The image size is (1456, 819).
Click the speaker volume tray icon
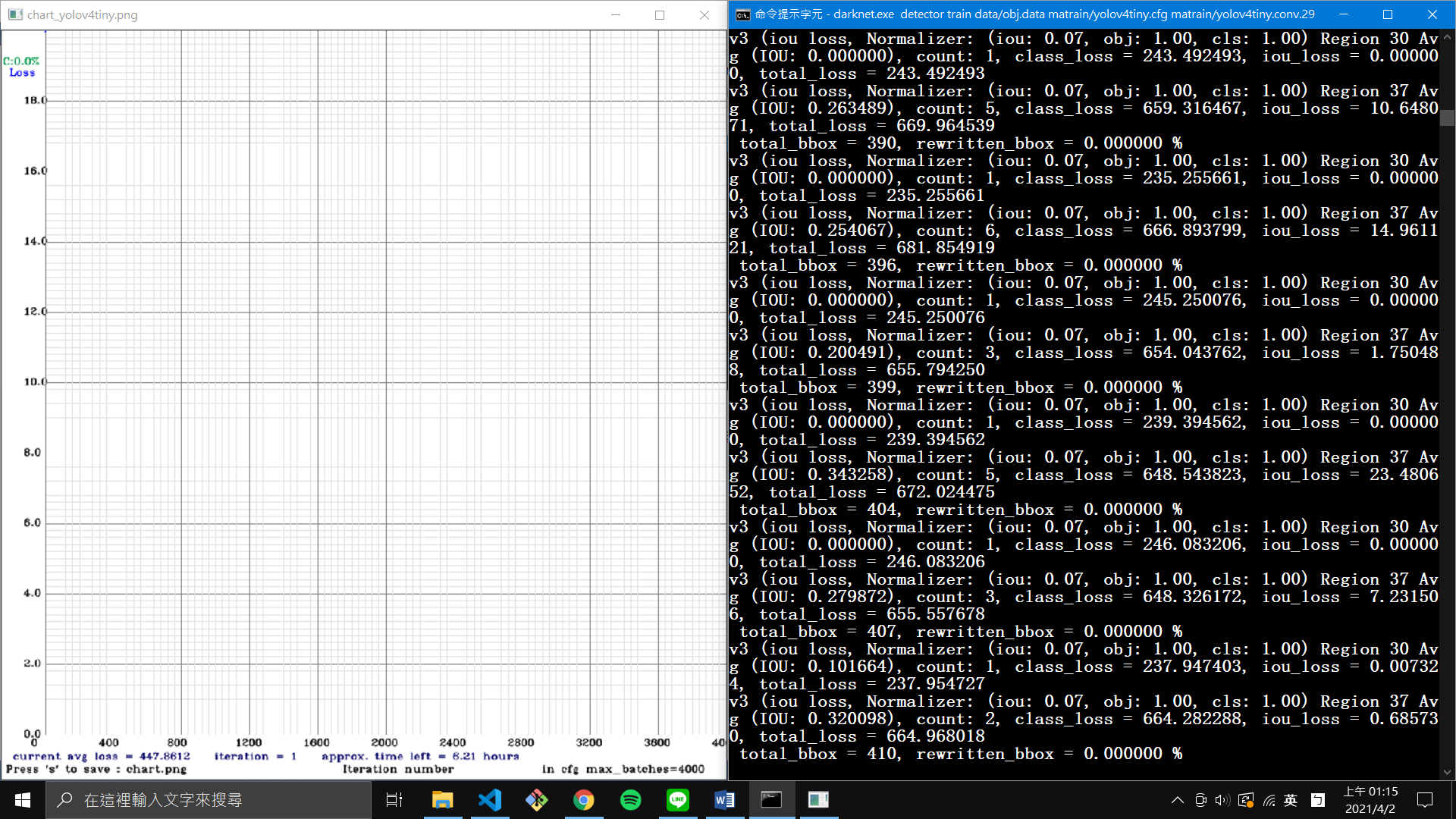point(1222,800)
